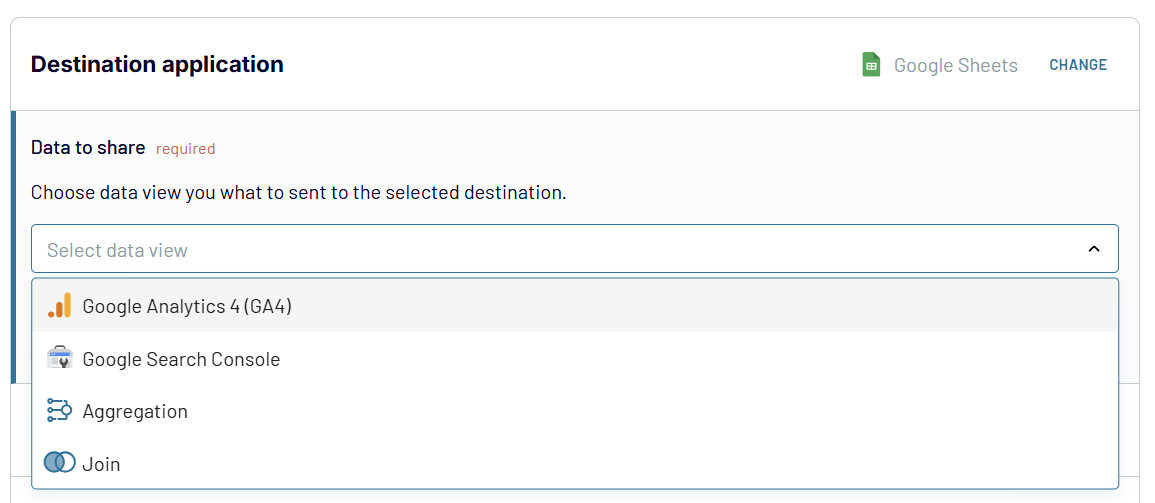The height and width of the screenshot is (503, 1155).
Task: Click the Google Search Console icon
Action: (x=60, y=358)
